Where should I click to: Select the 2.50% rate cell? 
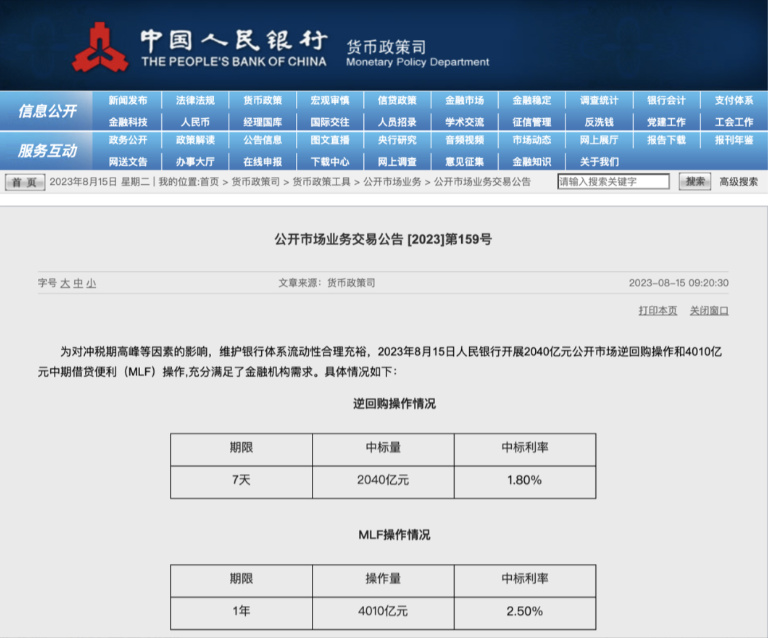pos(525,613)
